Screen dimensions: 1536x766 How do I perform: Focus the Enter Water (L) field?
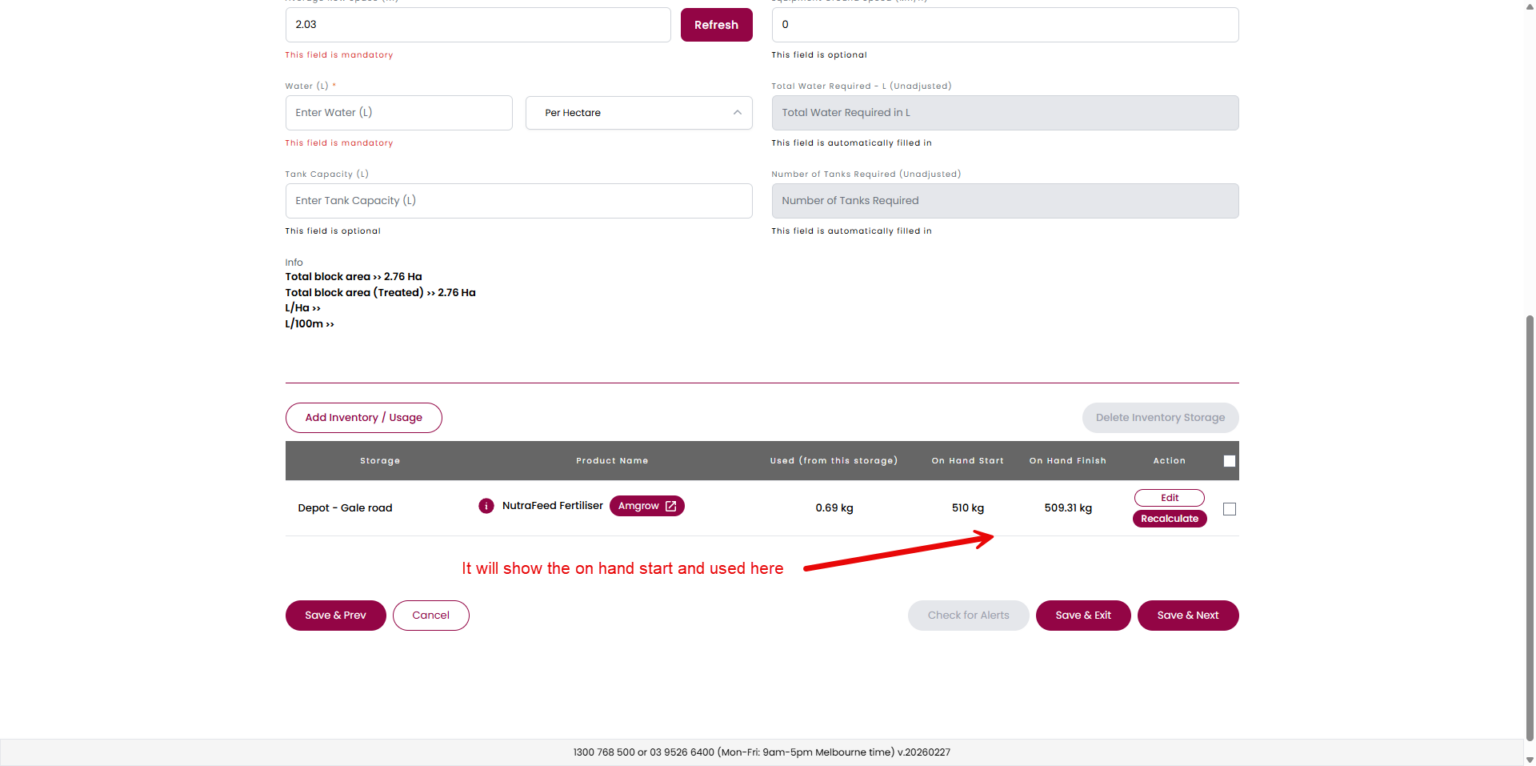tap(398, 113)
